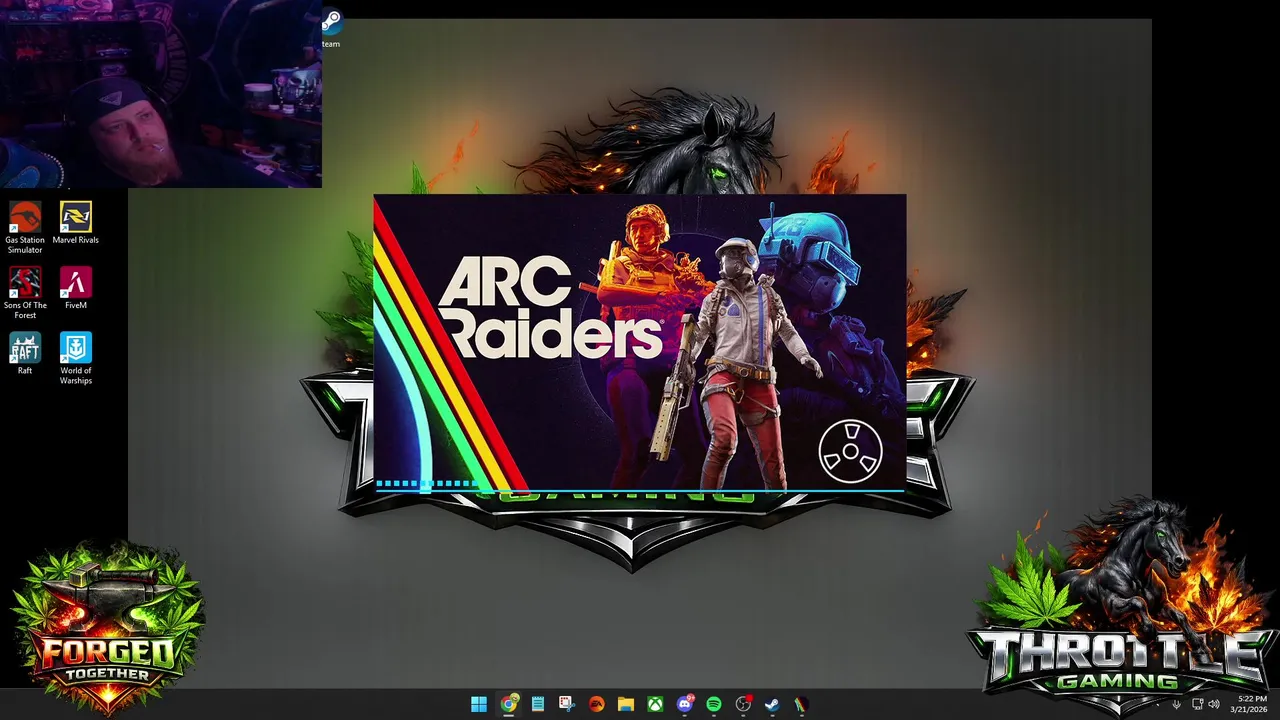Select the Marvel Rivals desktop icon
The height and width of the screenshot is (720, 1280).
(75, 224)
